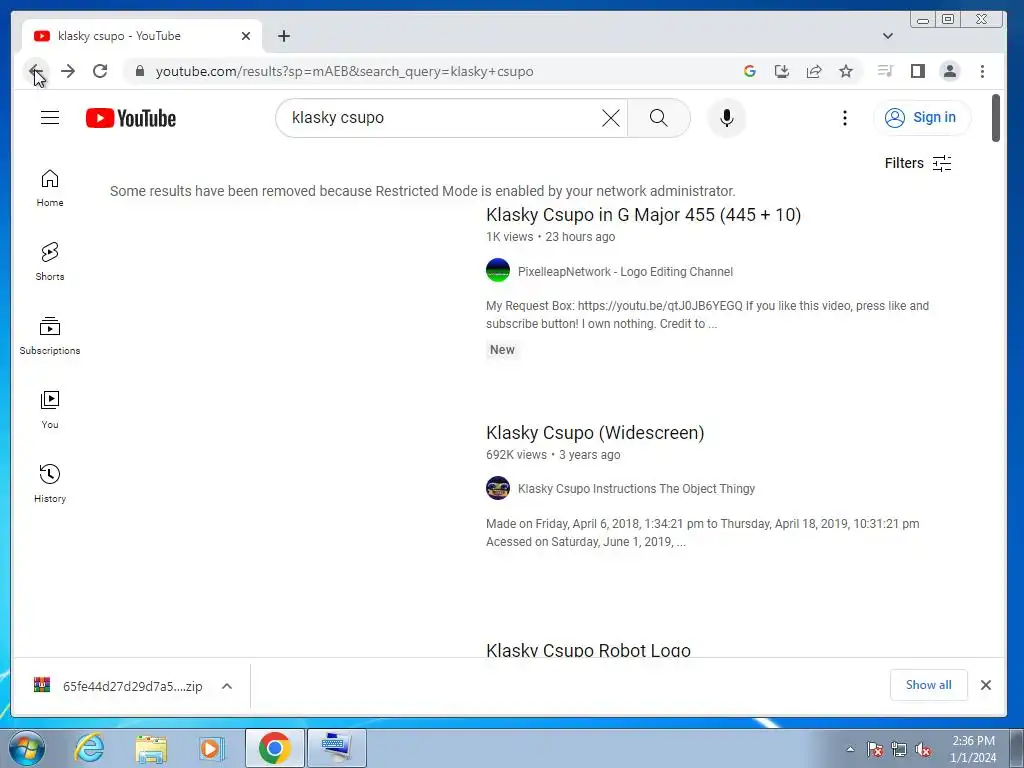Click the PixelleapNetwork channel avatar

tap(498, 270)
